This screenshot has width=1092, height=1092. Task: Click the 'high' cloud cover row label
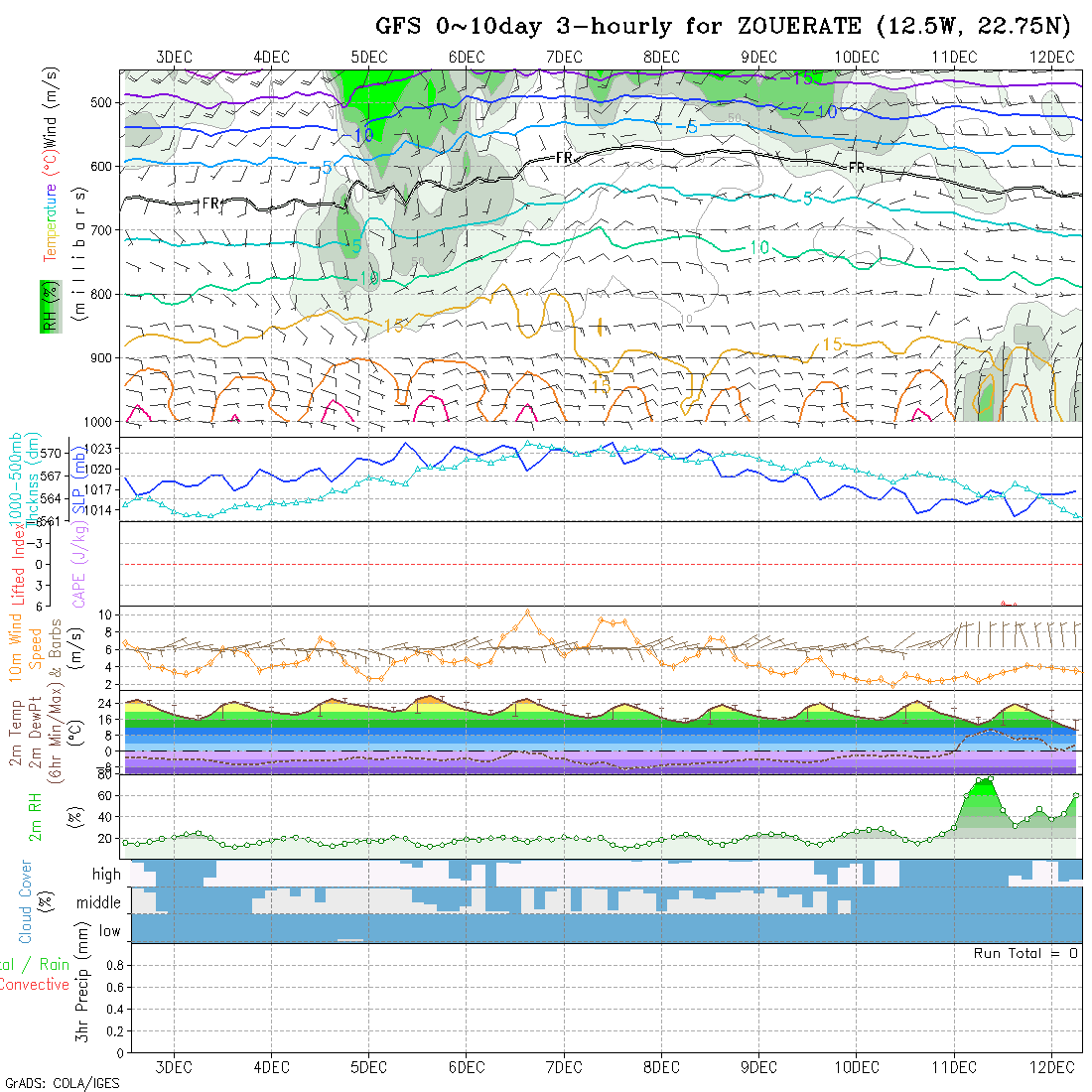tap(106, 874)
